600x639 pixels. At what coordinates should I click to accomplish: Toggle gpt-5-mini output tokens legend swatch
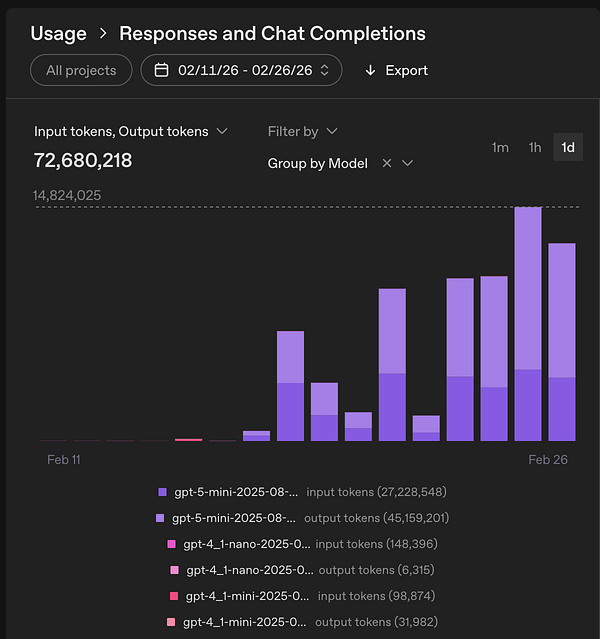pos(161,518)
